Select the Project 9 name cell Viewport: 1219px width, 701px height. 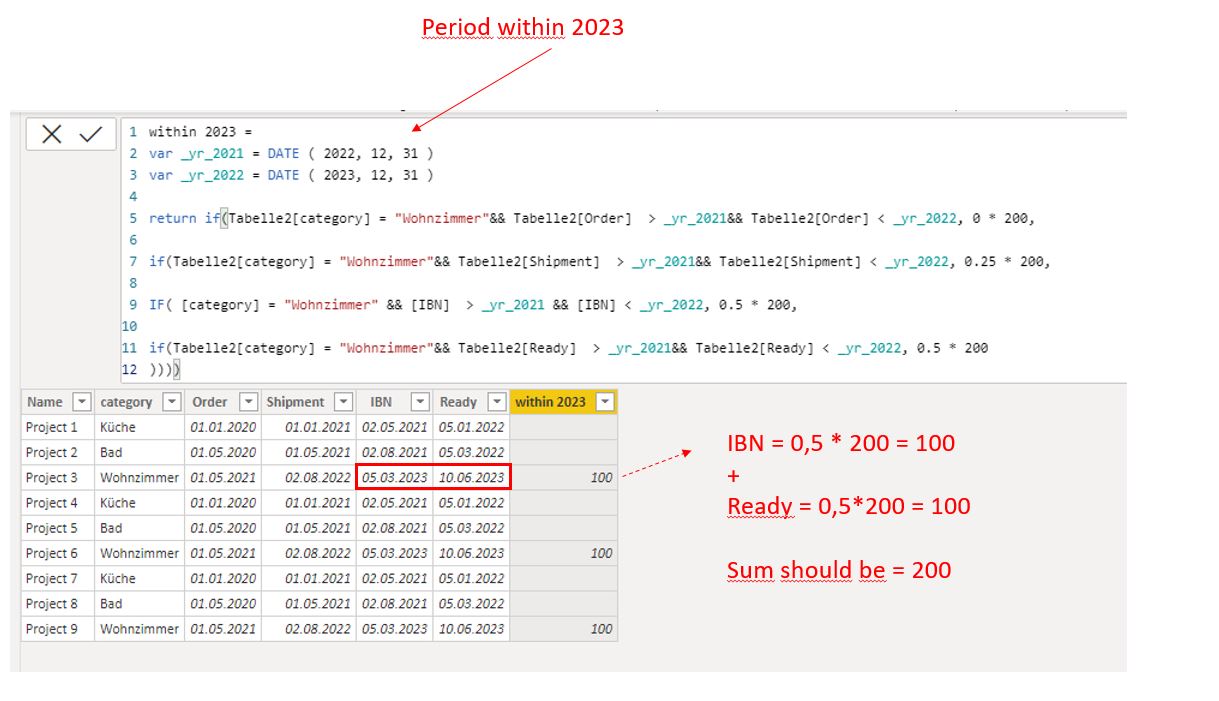(x=58, y=629)
